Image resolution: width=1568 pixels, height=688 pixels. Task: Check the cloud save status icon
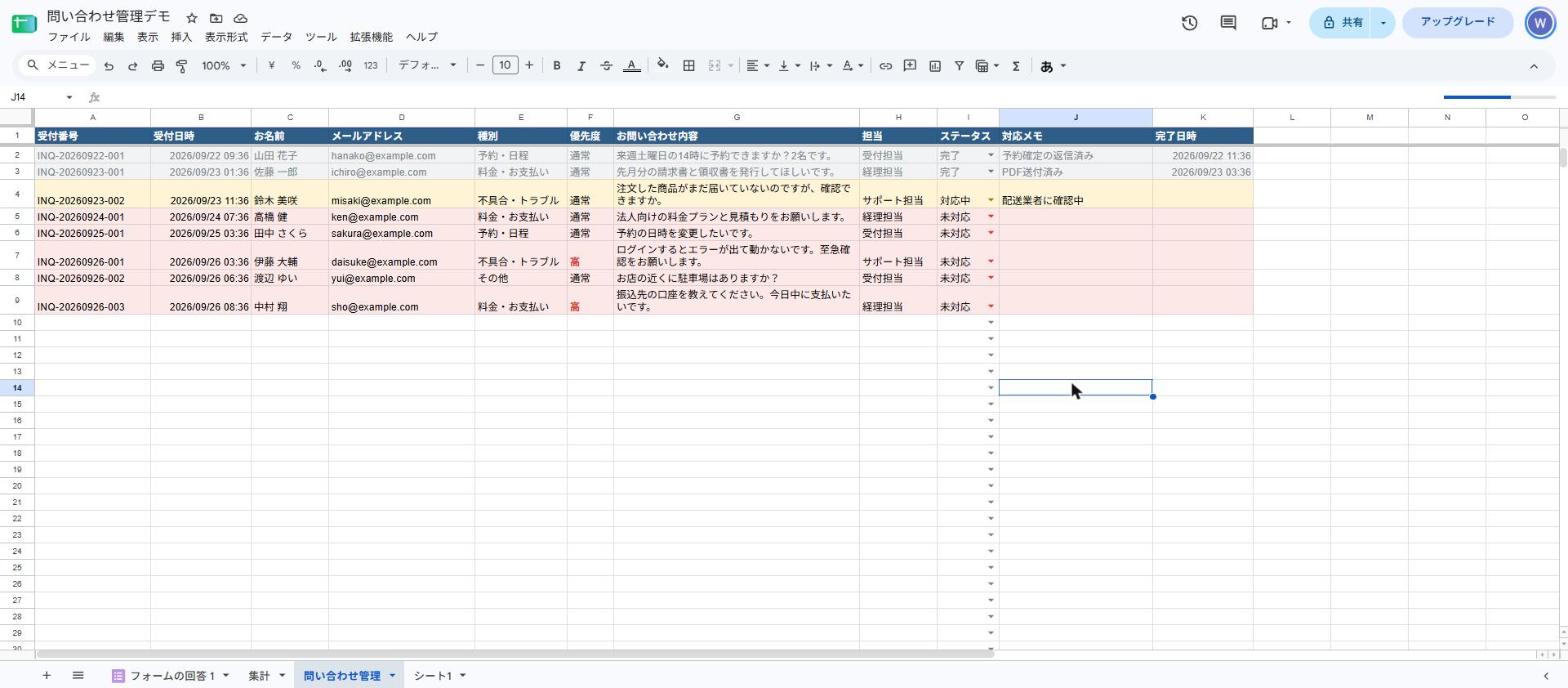tap(240, 18)
